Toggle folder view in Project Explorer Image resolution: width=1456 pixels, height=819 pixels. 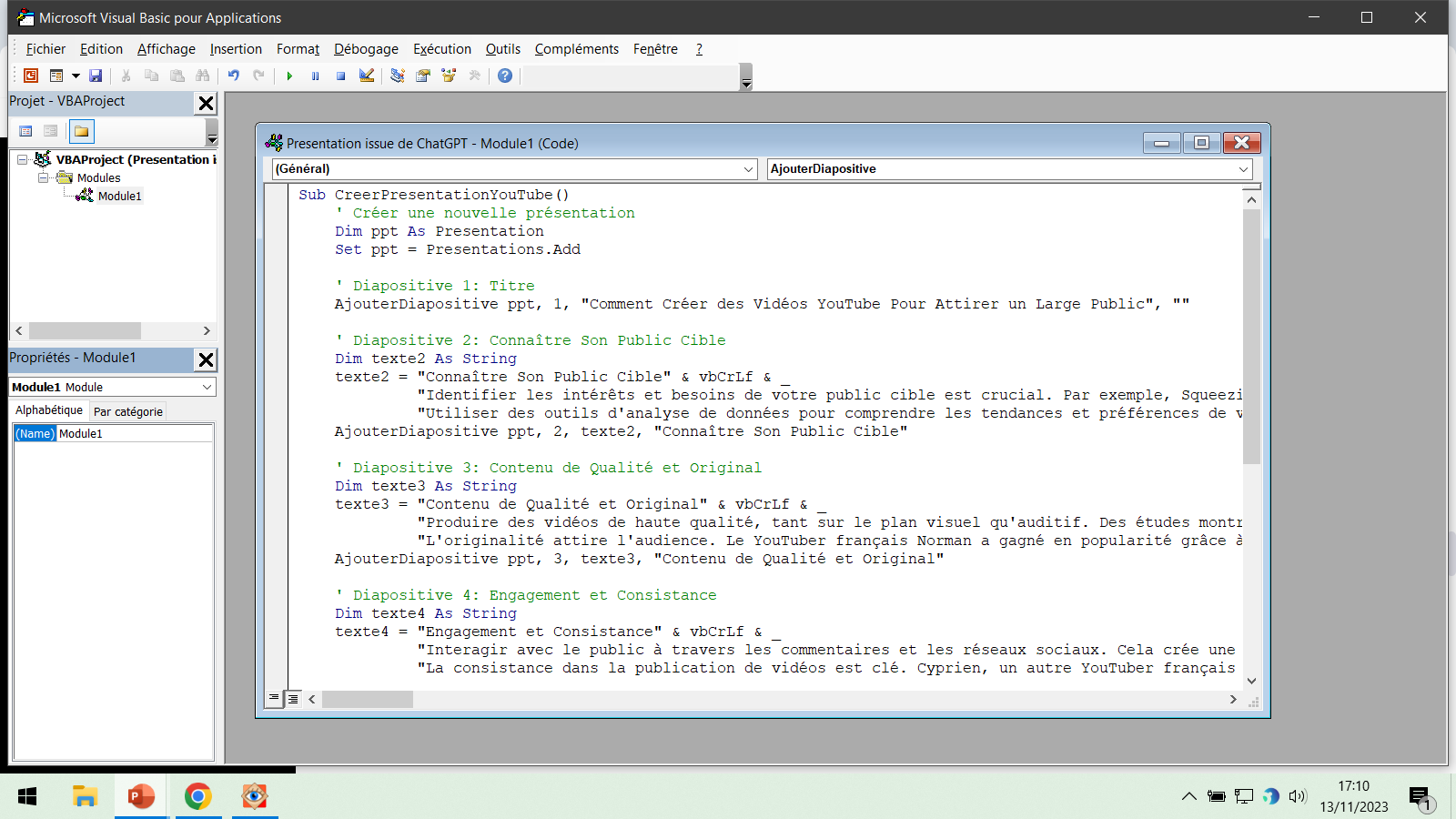click(80, 130)
